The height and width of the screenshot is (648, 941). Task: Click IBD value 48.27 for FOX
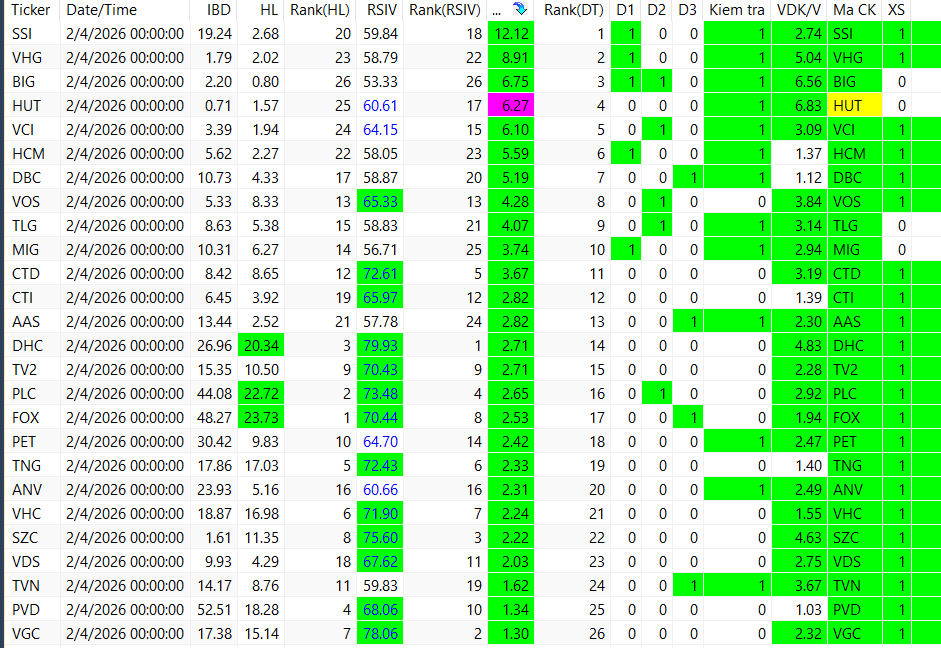click(214, 418)
